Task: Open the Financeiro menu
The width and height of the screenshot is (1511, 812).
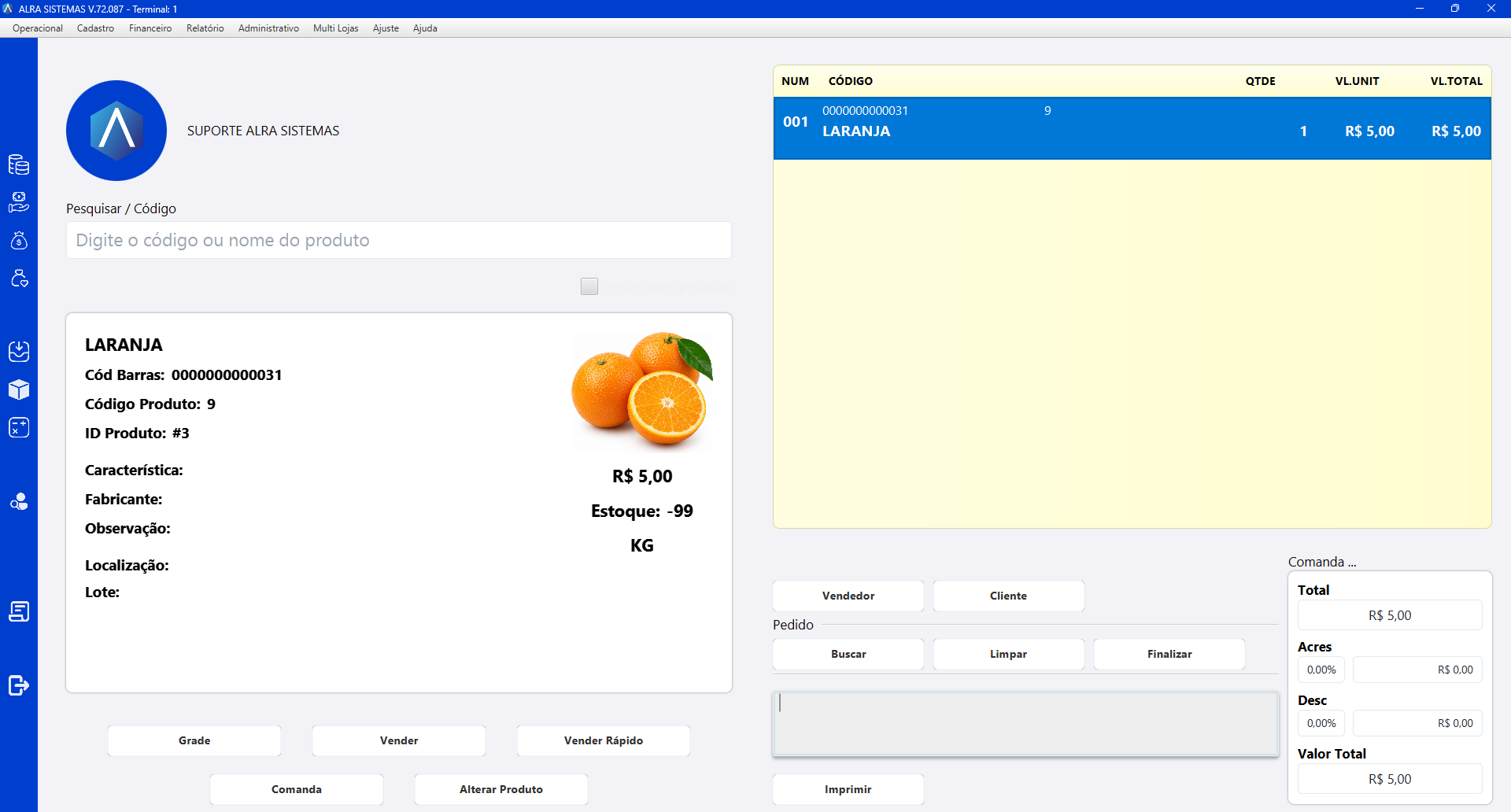Action: pos(150,28)
